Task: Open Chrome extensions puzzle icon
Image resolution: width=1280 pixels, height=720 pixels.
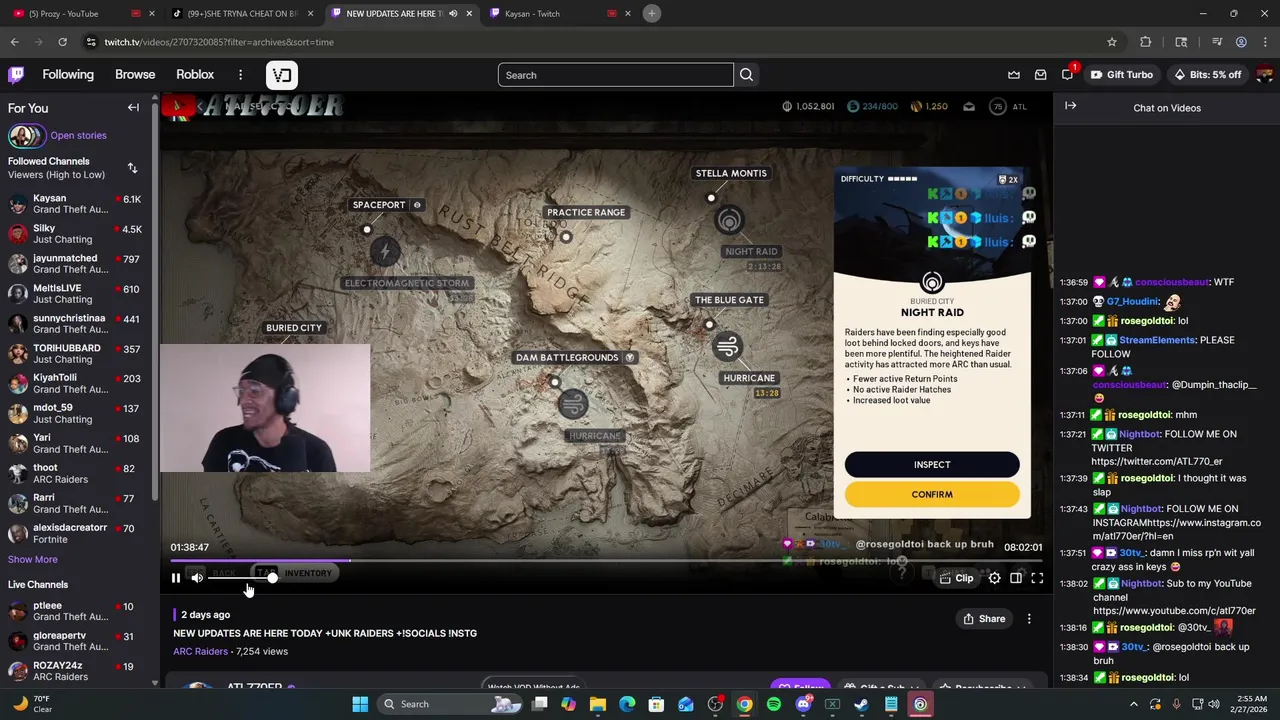Action: 1146,42
